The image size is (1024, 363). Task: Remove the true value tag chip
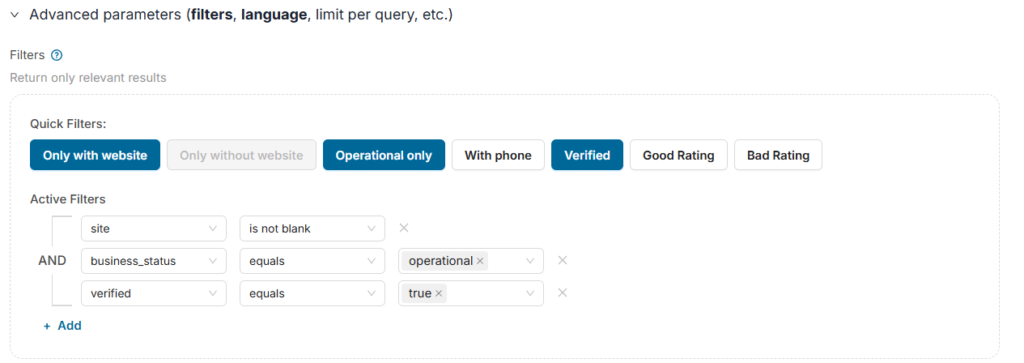pos(439,294)
